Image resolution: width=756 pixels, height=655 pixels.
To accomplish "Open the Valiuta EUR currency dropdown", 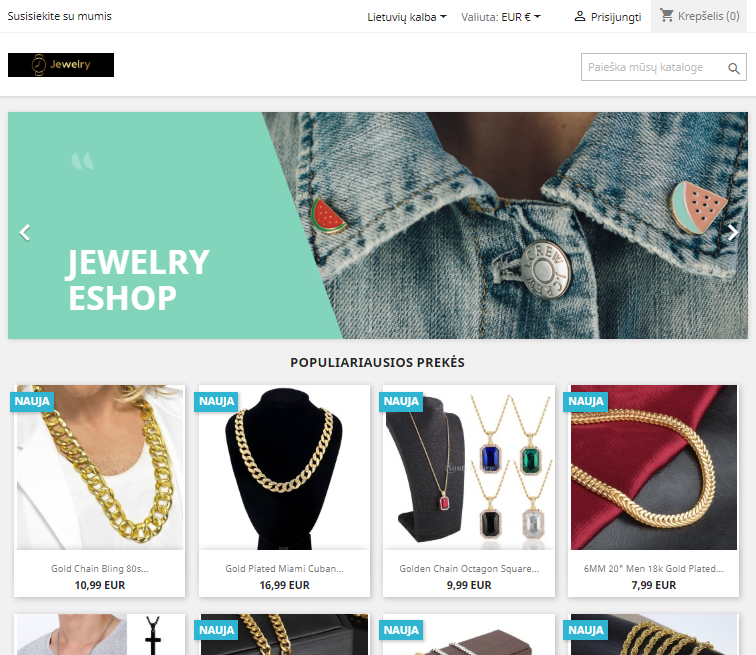I will [x=501, y=17].
